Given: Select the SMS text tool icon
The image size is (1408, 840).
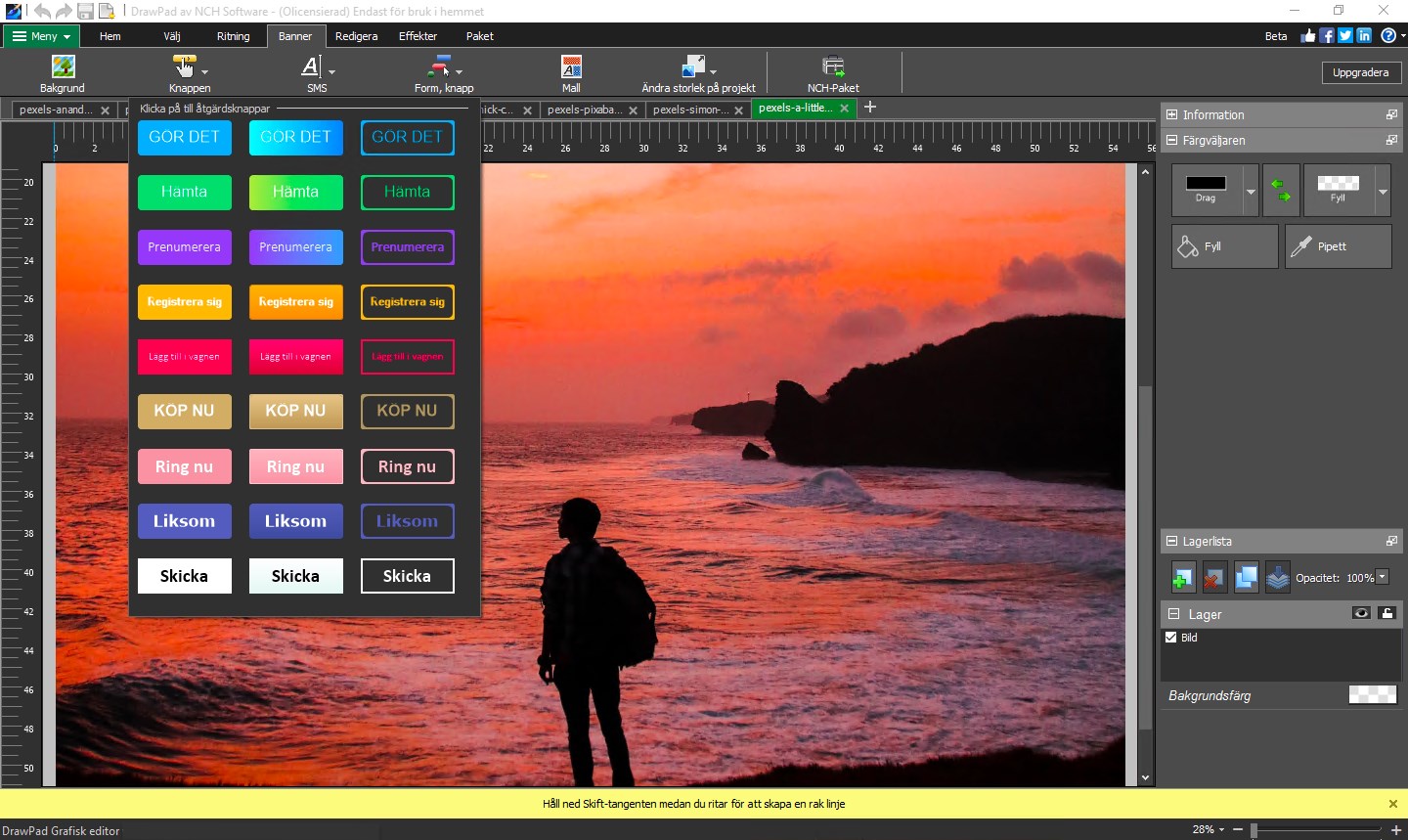Looking at the screenshot, I should tap(311, 66).
